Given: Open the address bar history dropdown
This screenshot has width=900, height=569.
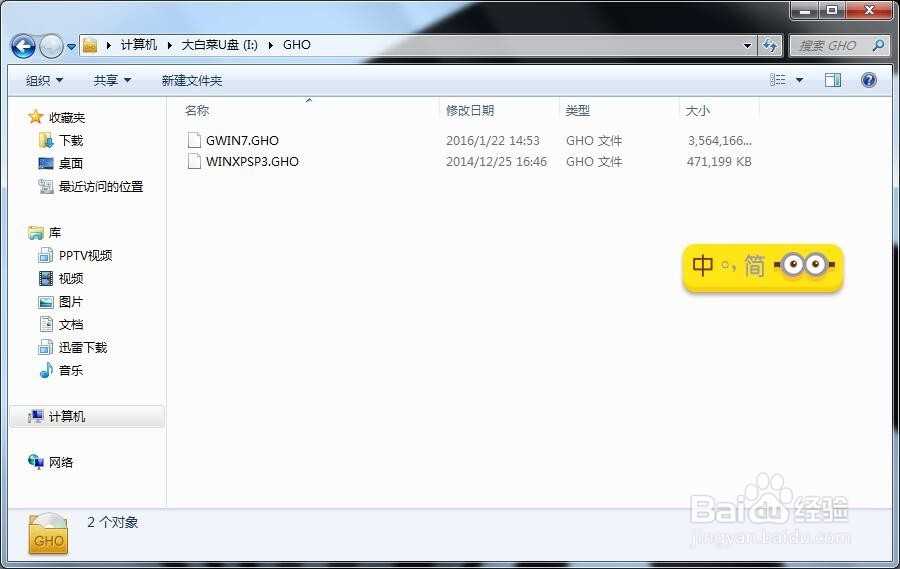Looking at the screenshot, I should (x=747, y=45).
